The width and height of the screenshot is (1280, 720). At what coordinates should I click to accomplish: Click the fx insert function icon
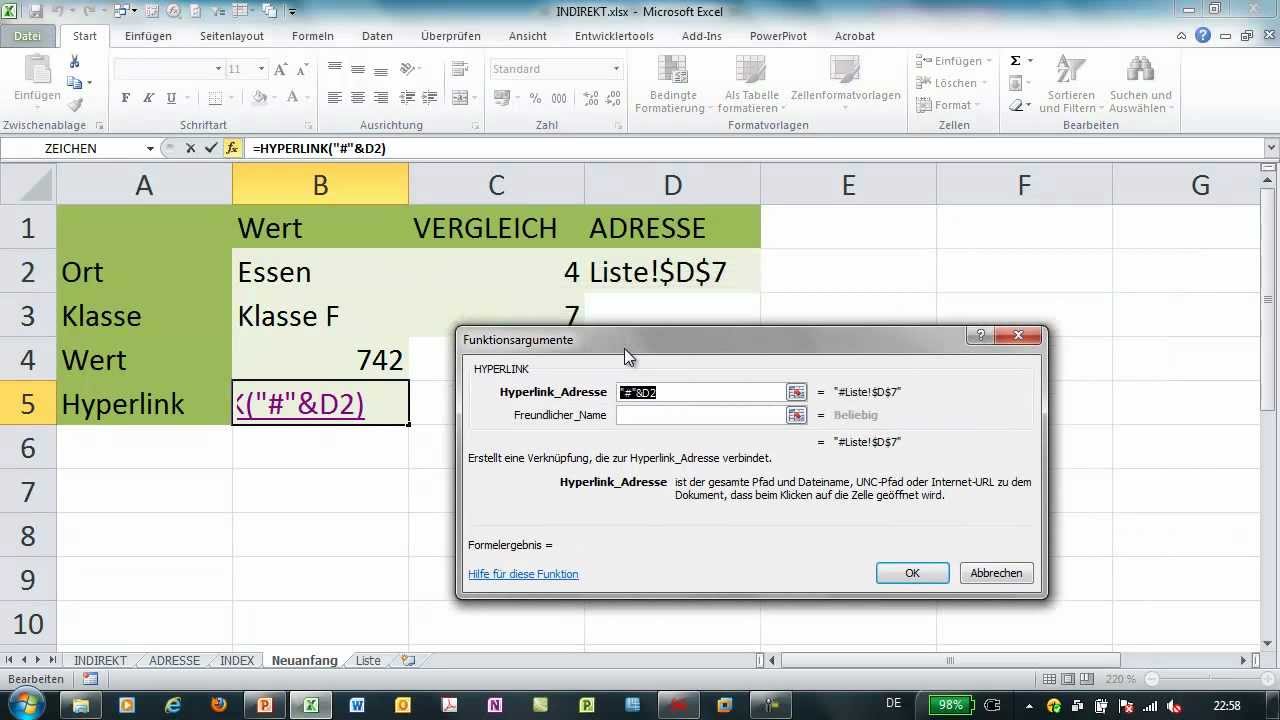232,148
